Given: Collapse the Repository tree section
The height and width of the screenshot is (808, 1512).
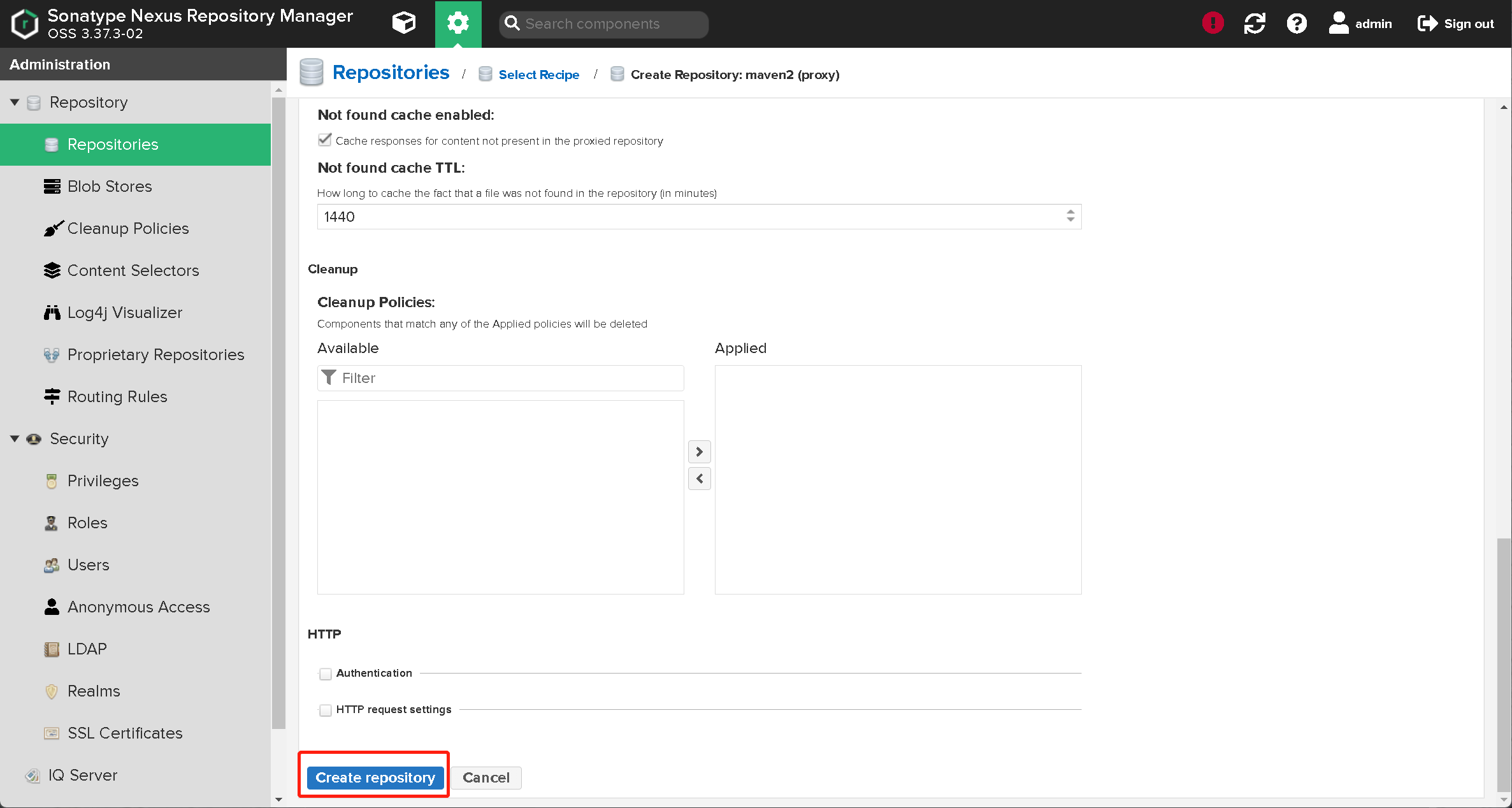Looking at the screenshot, I should coord(15,102).
